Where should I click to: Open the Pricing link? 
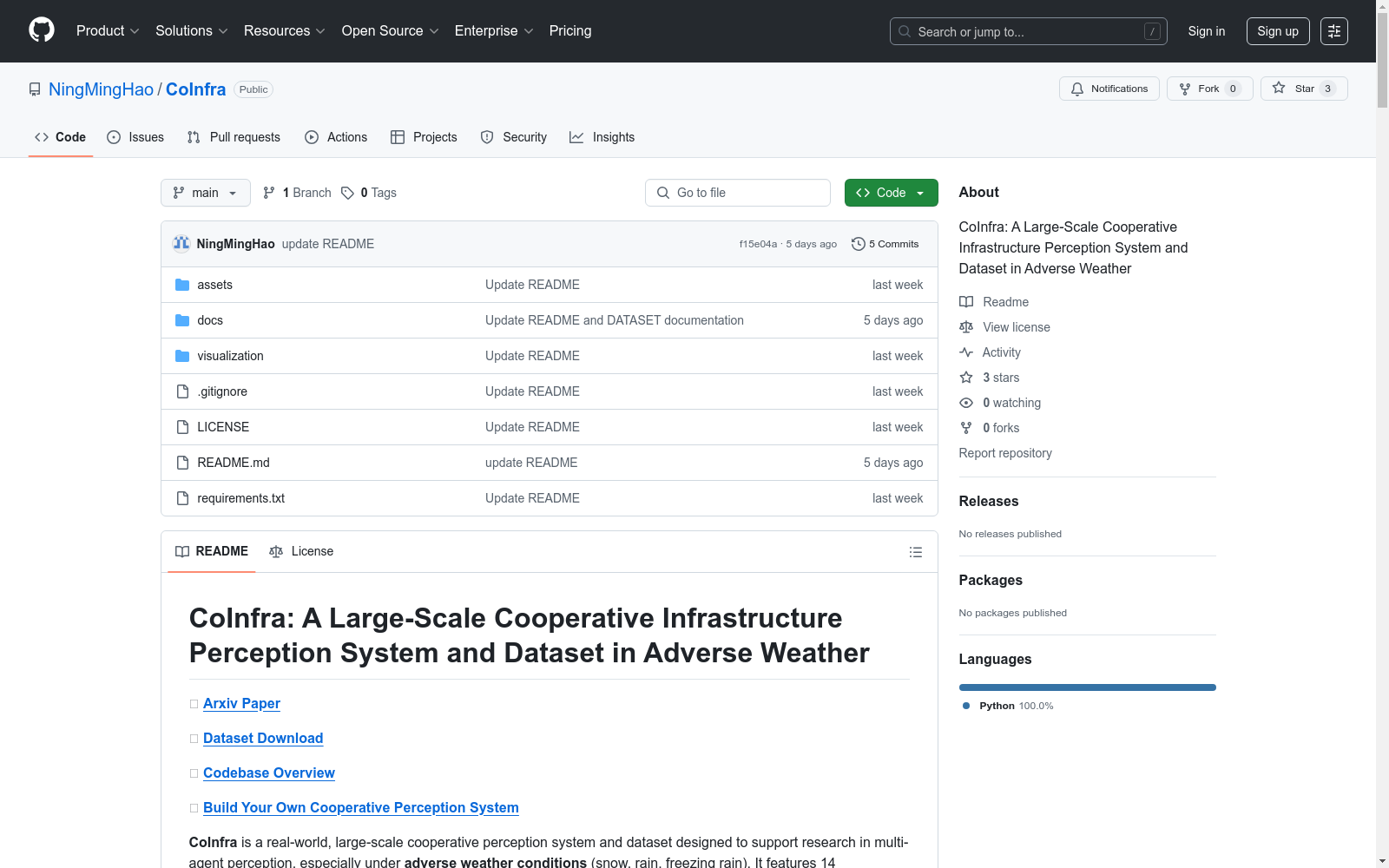[x=570, y=31]
